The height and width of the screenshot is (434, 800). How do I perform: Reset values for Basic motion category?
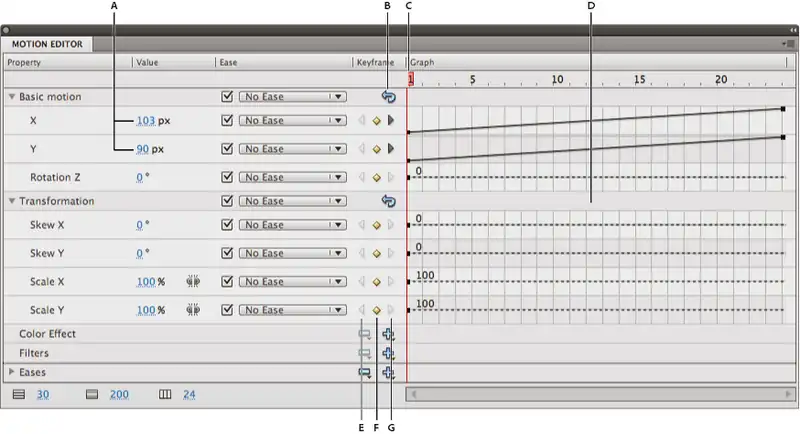[388, 97]
